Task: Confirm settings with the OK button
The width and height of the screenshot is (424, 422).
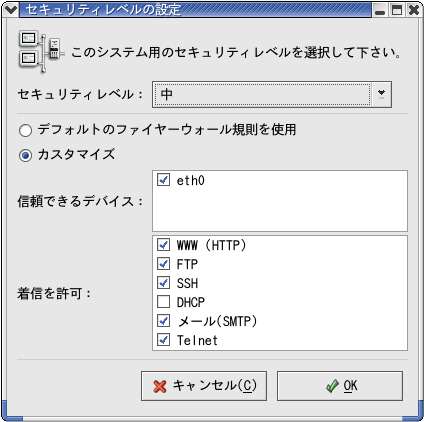Action: coord(340,386)
